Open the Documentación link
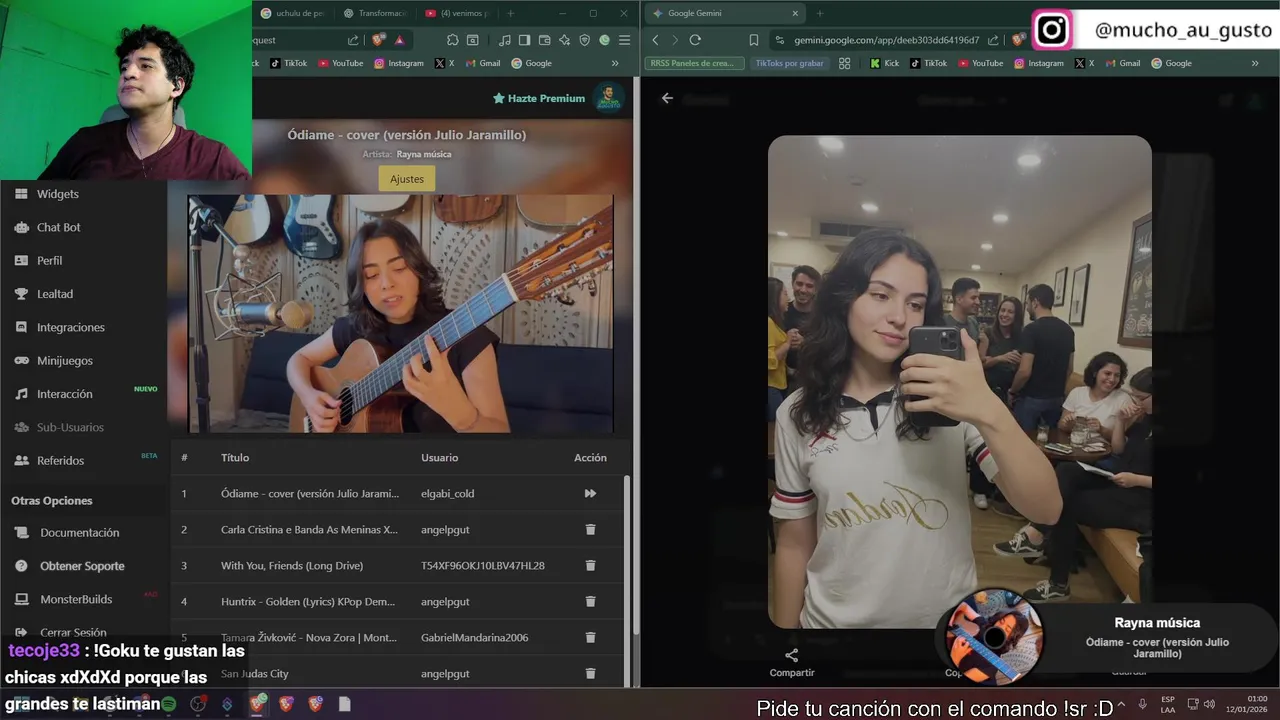1280x720 pixels. tap(79, 533)
